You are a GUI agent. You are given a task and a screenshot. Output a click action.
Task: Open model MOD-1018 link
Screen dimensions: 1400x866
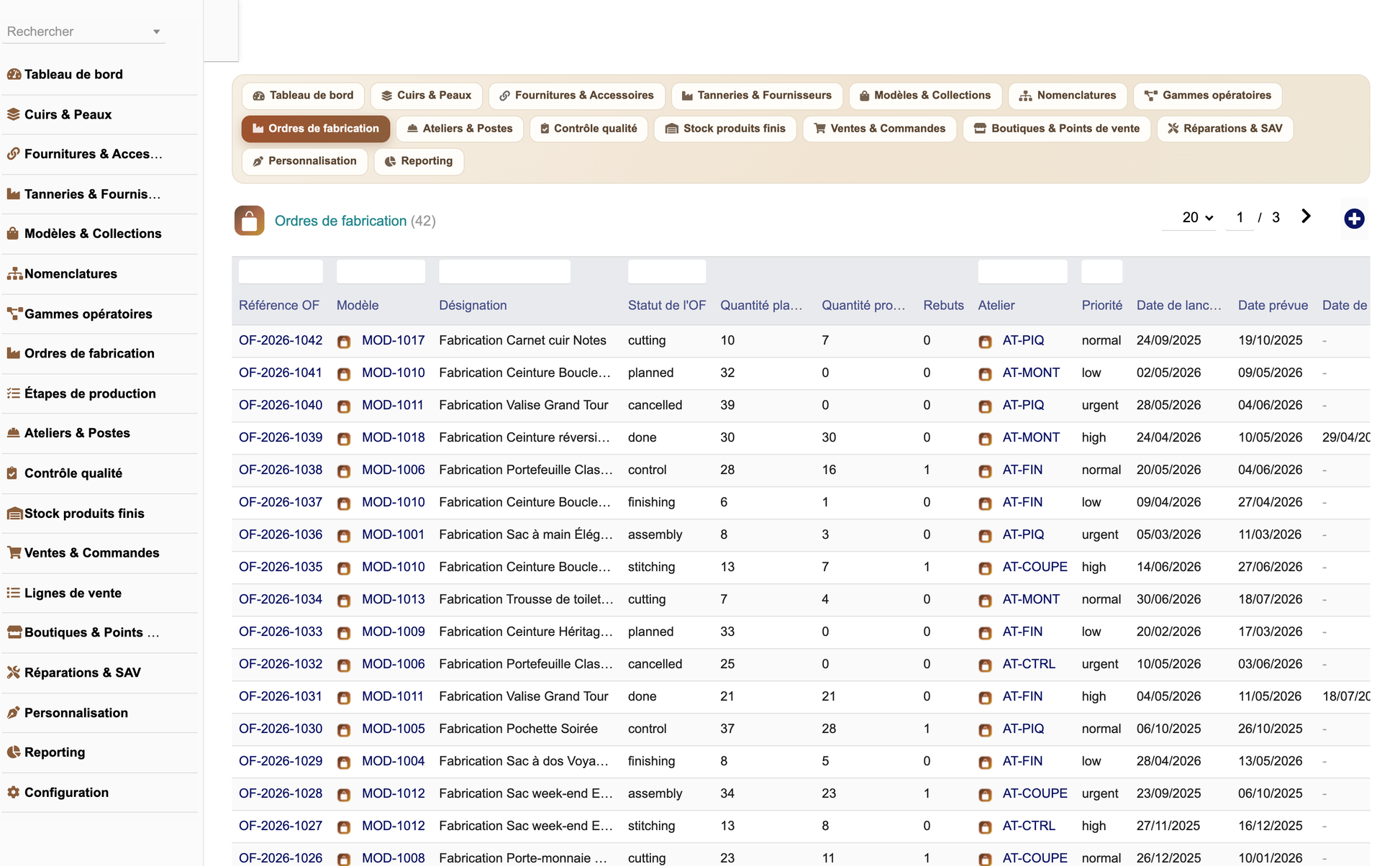coord(393,437)
